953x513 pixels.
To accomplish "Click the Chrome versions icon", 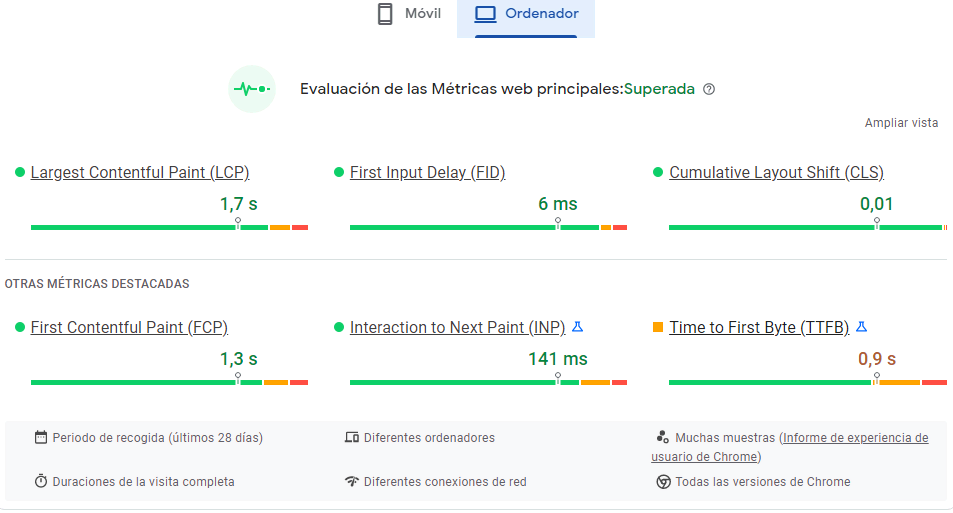I will pos(662,481).
